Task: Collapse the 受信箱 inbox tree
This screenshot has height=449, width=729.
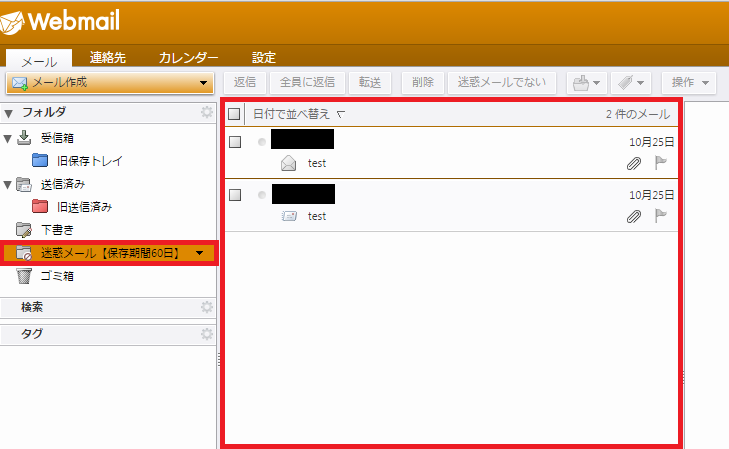Action: pos(8,138)
